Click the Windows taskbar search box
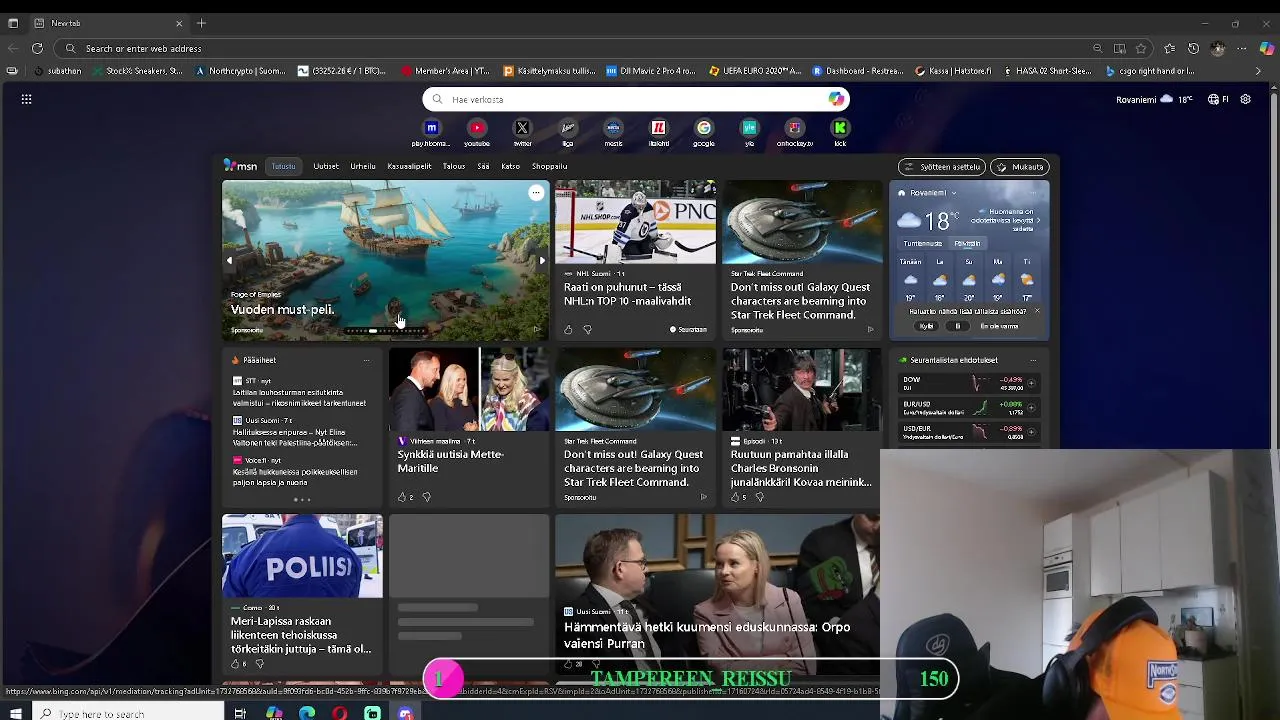 (x=127, y=713)
